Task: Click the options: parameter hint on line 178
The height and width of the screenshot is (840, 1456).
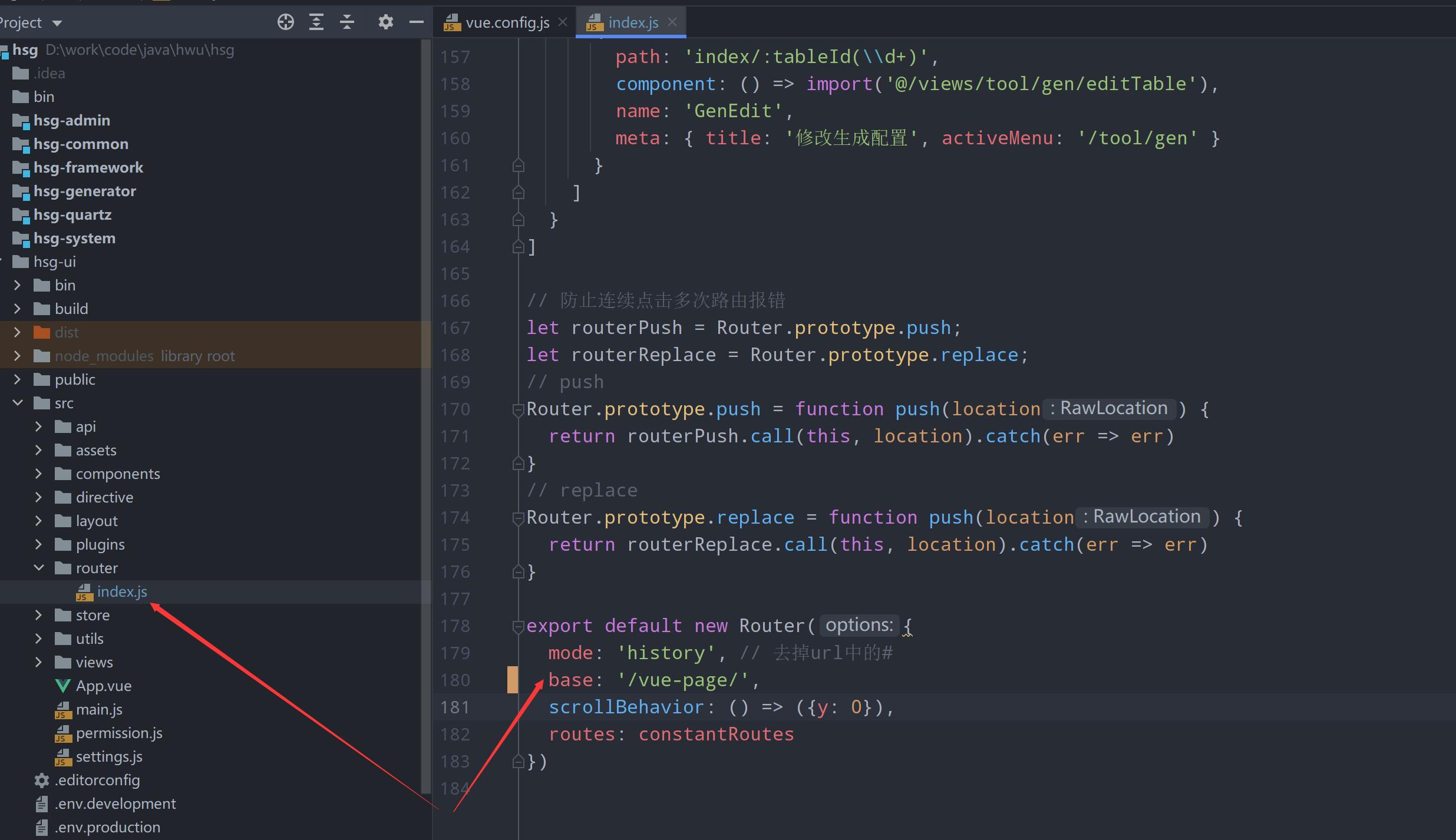Action: tap(859, 625)
